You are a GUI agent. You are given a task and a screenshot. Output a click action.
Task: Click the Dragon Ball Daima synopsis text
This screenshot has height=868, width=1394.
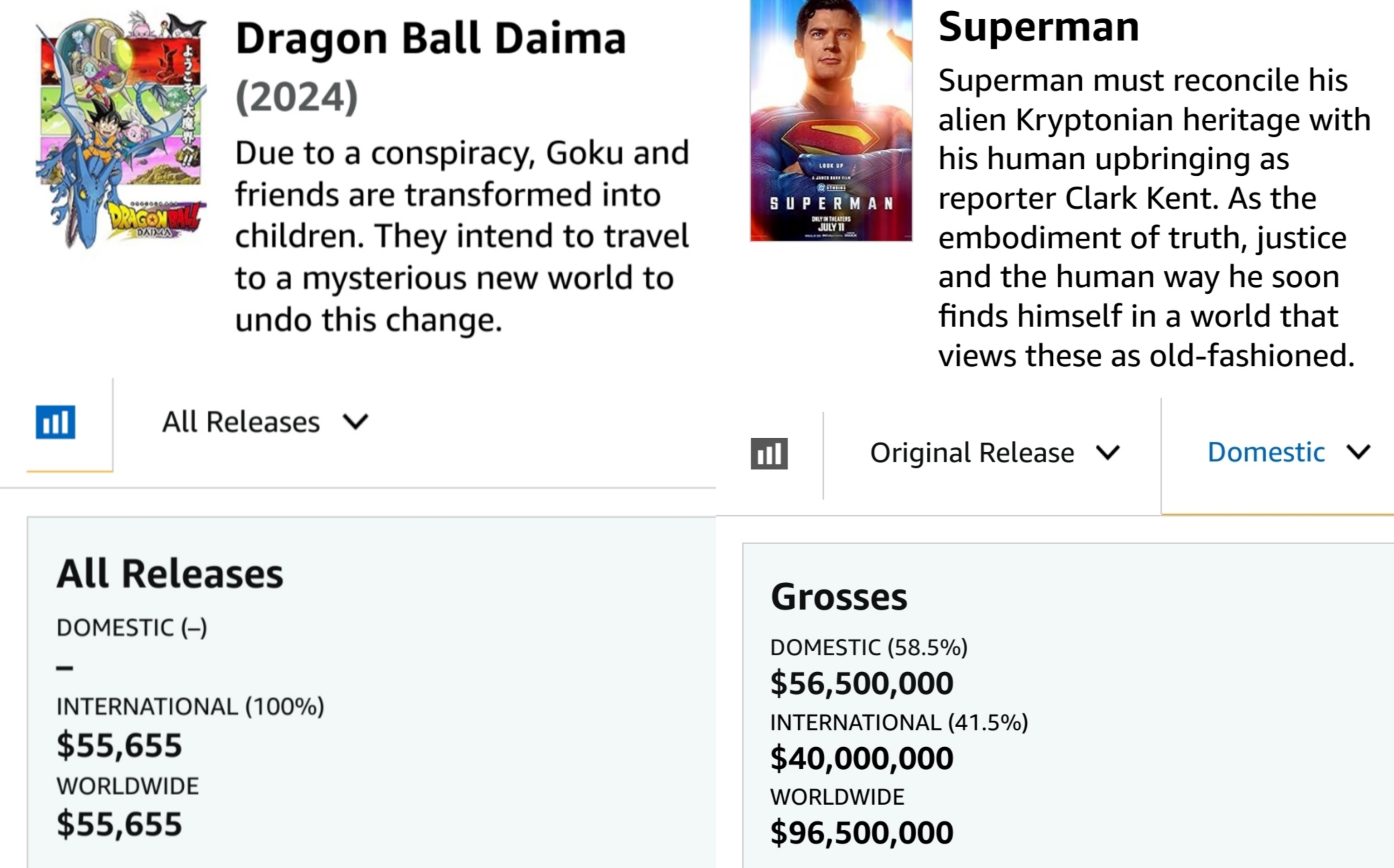tap(462, 236)
